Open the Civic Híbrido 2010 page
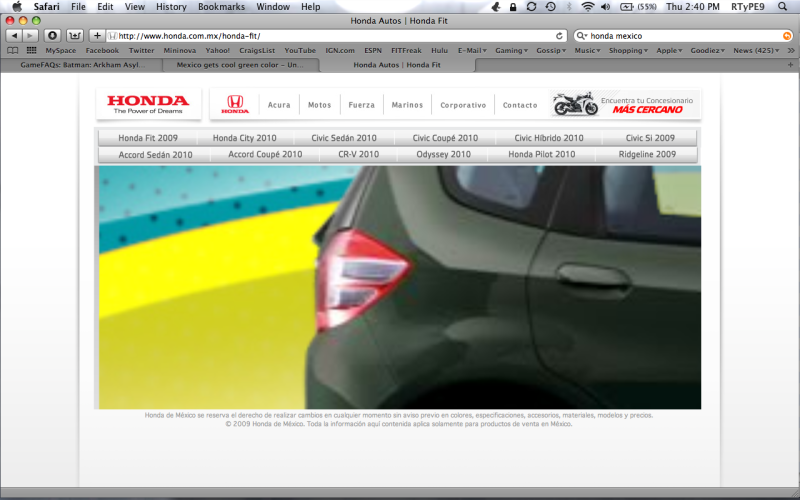 tap(548, 138)
